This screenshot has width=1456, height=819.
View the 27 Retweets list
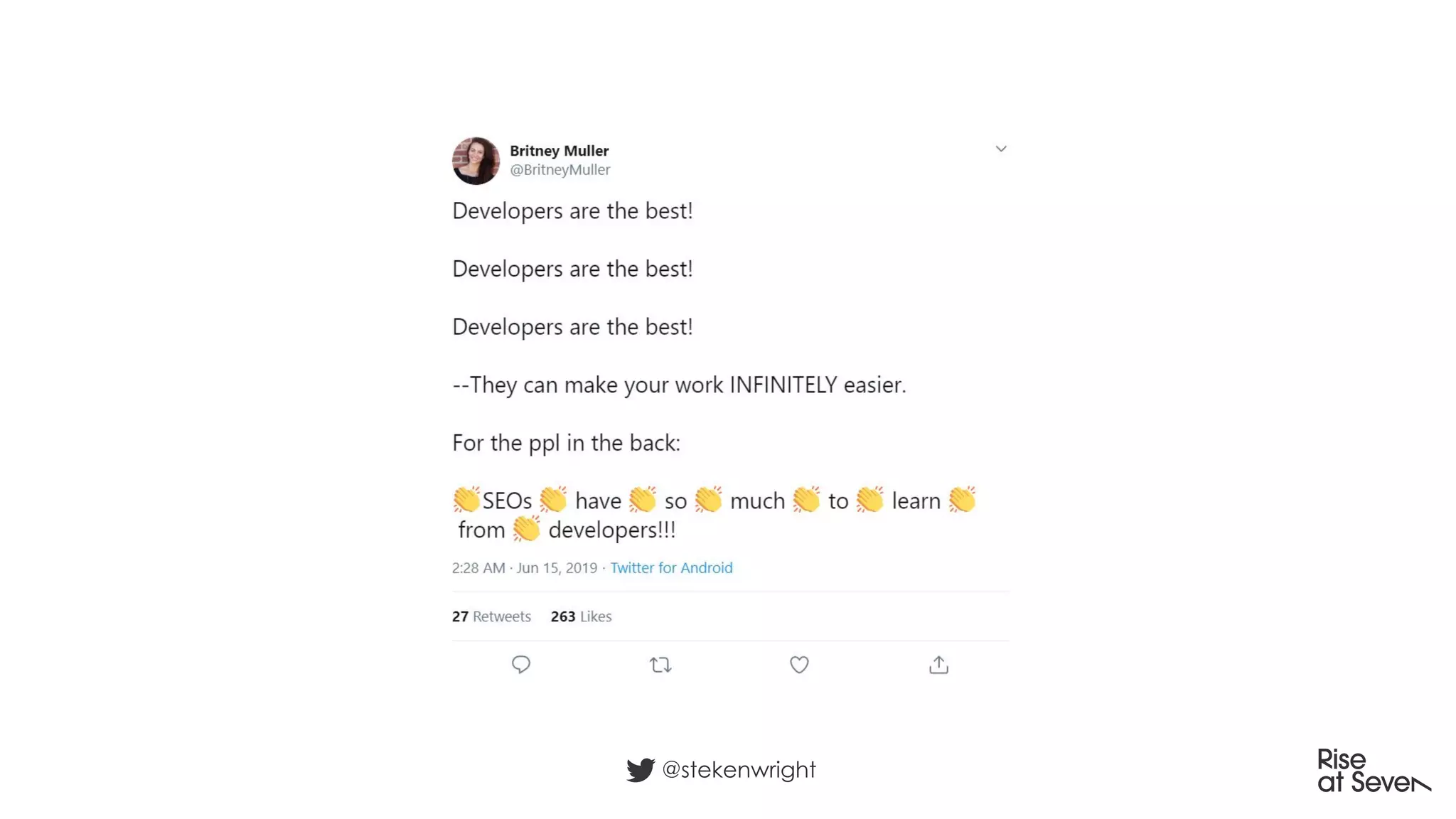491,616
